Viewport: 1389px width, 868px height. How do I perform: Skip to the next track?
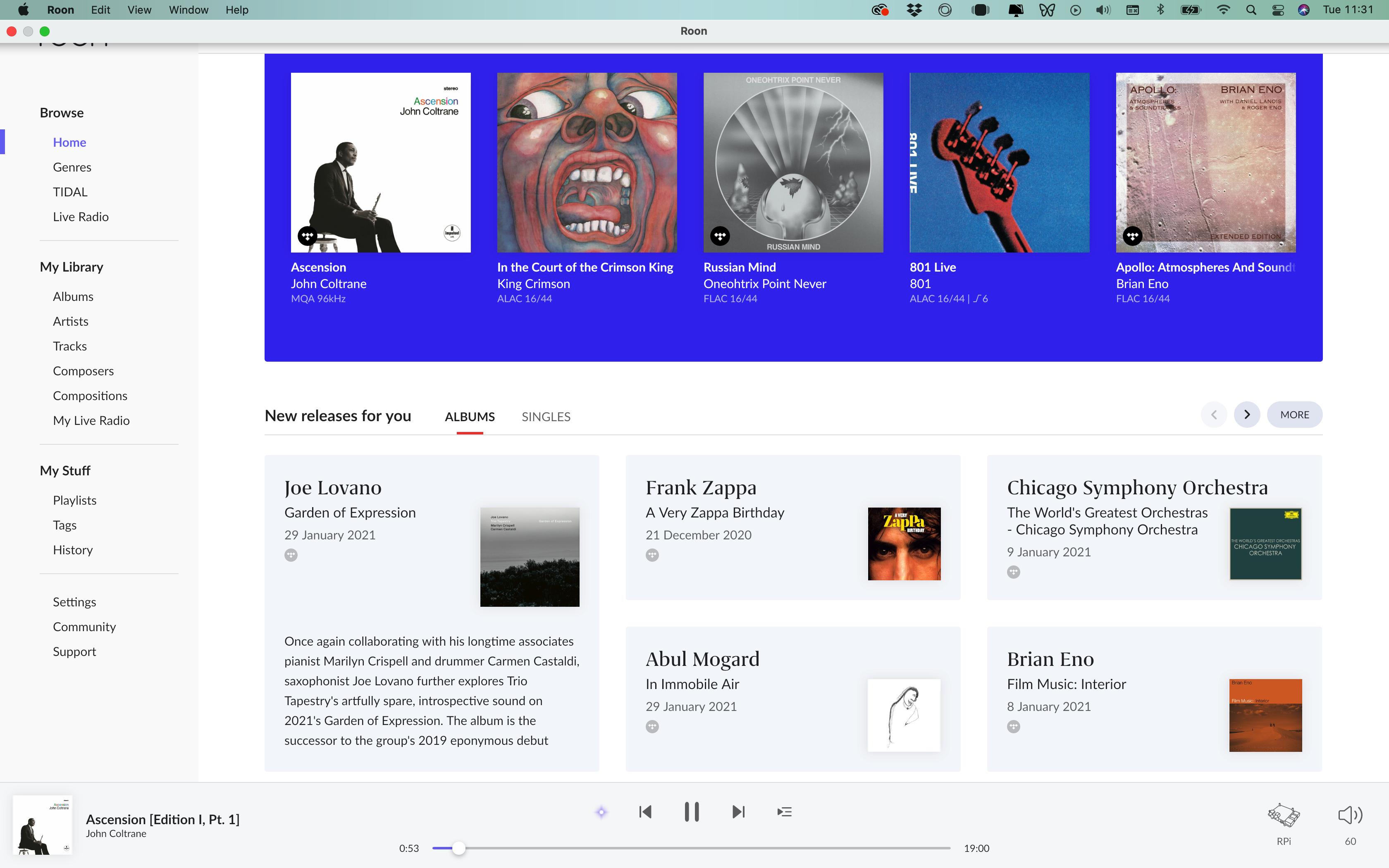(739, 812)
